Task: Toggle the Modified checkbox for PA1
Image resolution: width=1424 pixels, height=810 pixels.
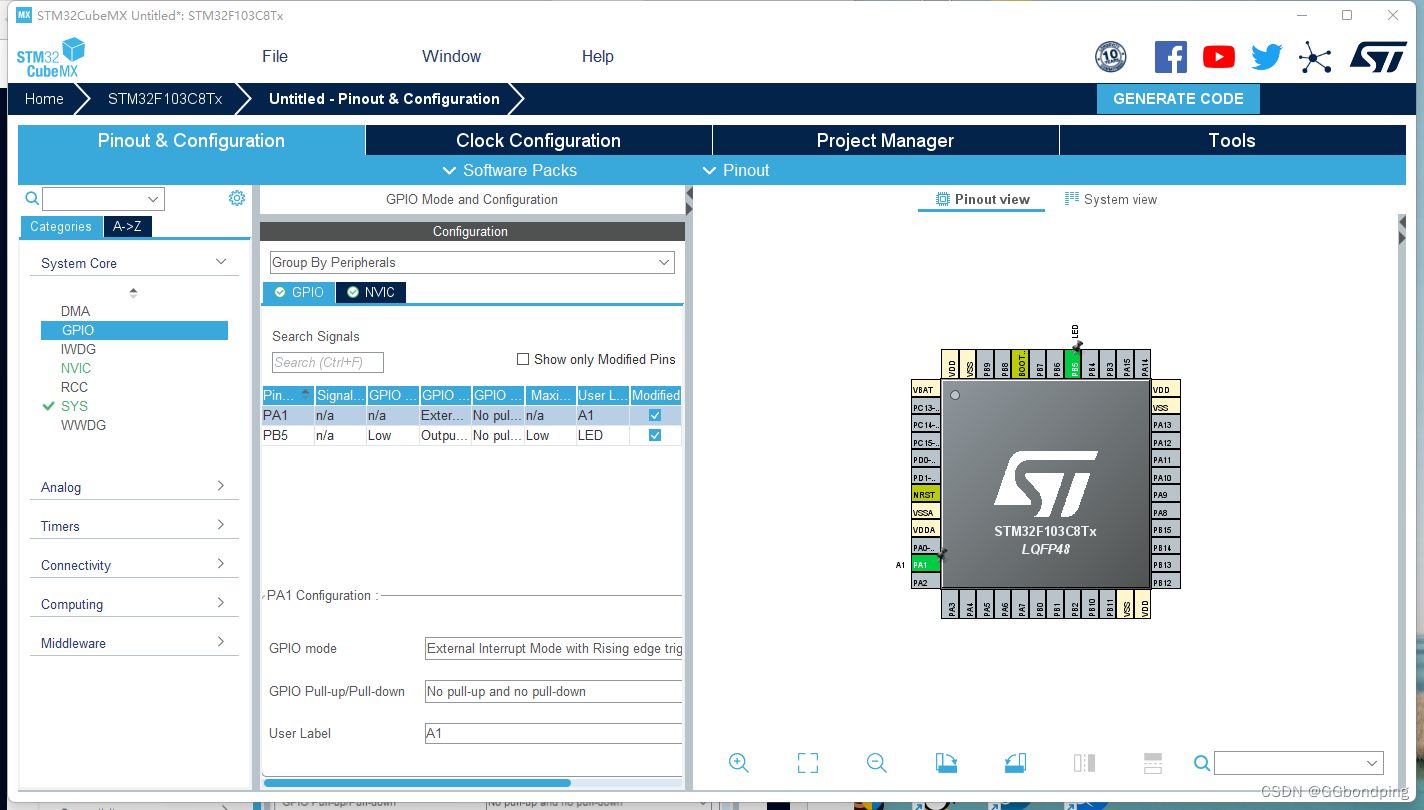Action: pos(655,414)
